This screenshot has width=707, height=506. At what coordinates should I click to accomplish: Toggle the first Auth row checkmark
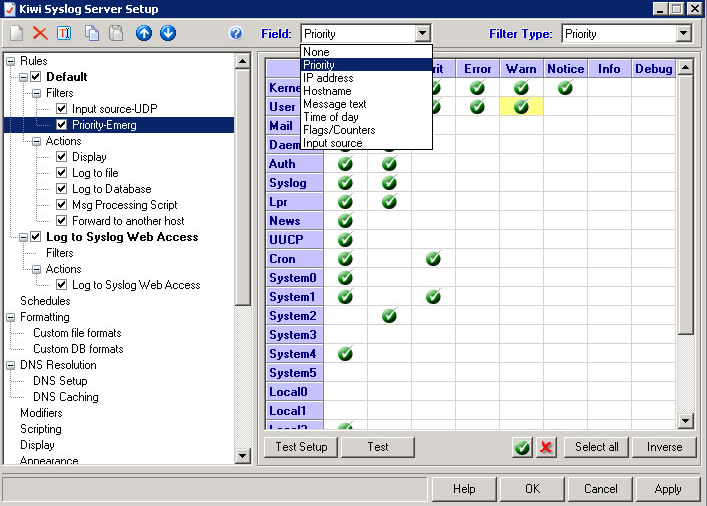(345, 164)
